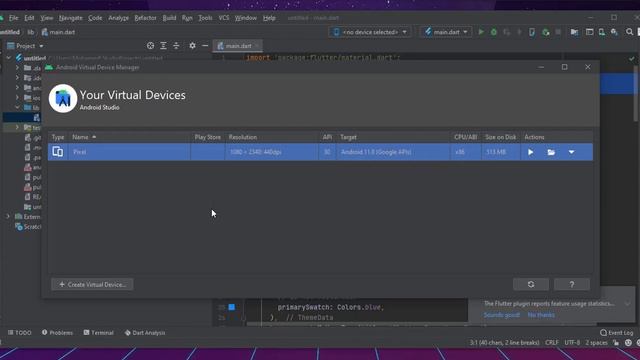
Task: Open the Tools menu
Action: pos(205,18)
